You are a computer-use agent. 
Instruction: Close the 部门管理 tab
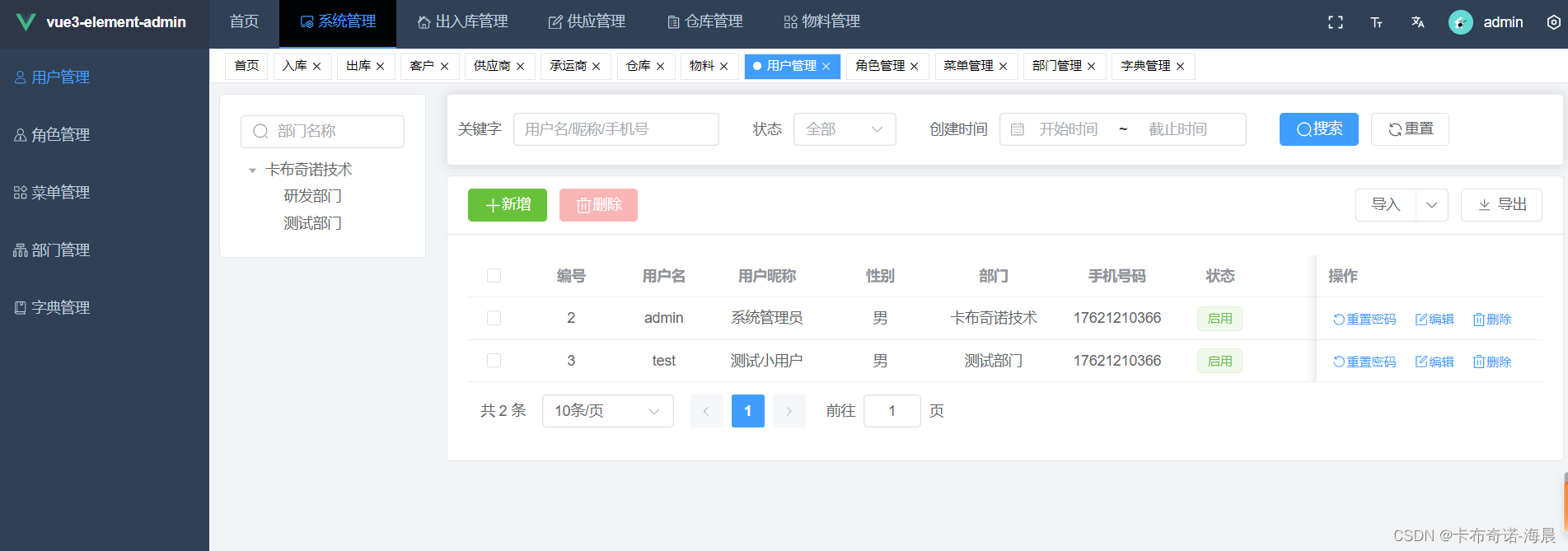(x=1091, y=67)
